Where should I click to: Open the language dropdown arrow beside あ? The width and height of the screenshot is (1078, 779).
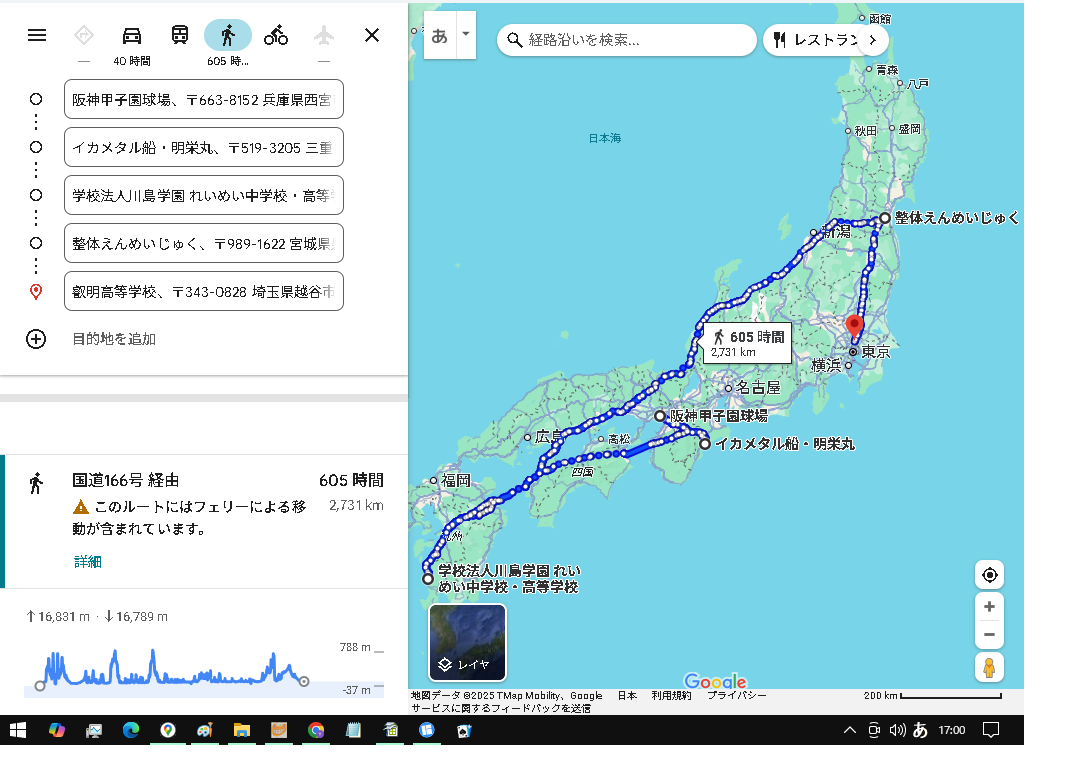(x=465, y=34)
